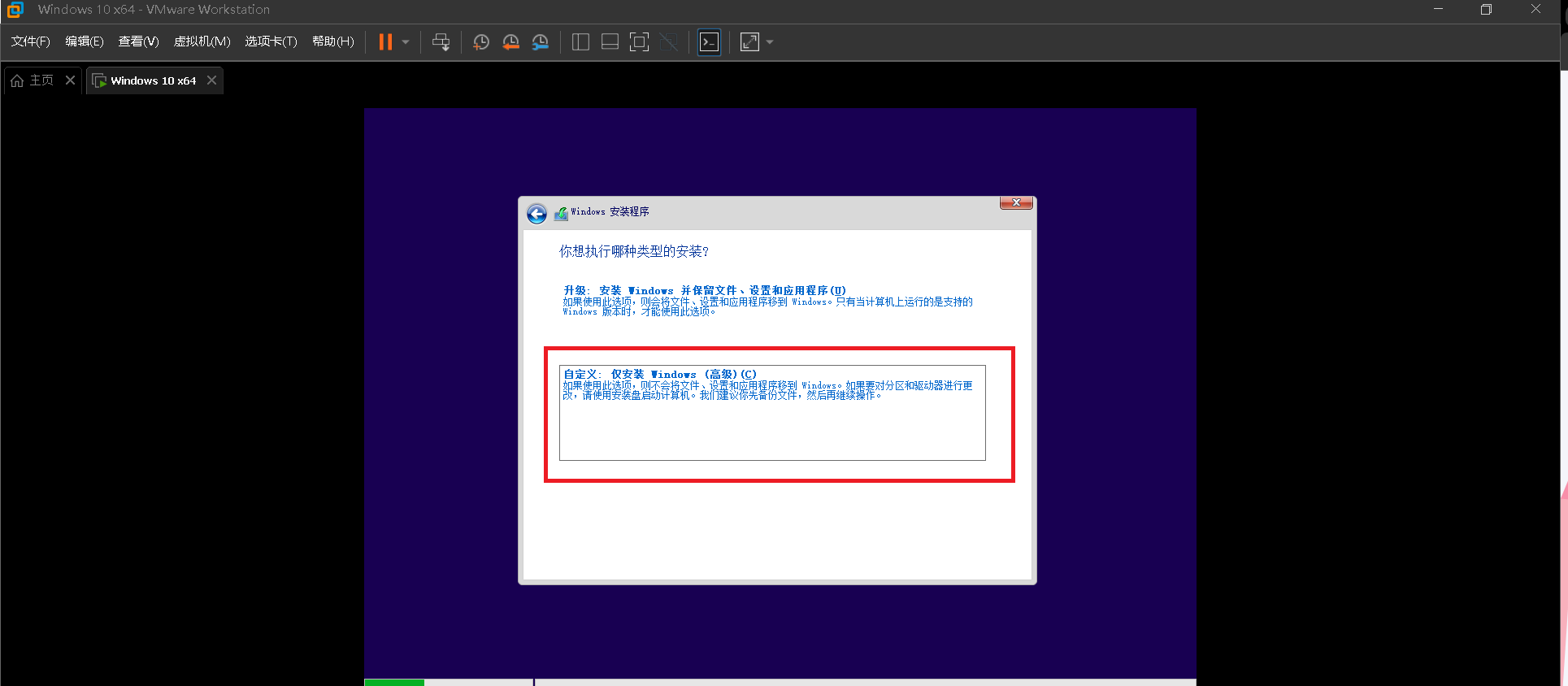This screenshot has height=686, width=1568.
Task: Take a snapshot of the VM
Action: tap(481, 42)
